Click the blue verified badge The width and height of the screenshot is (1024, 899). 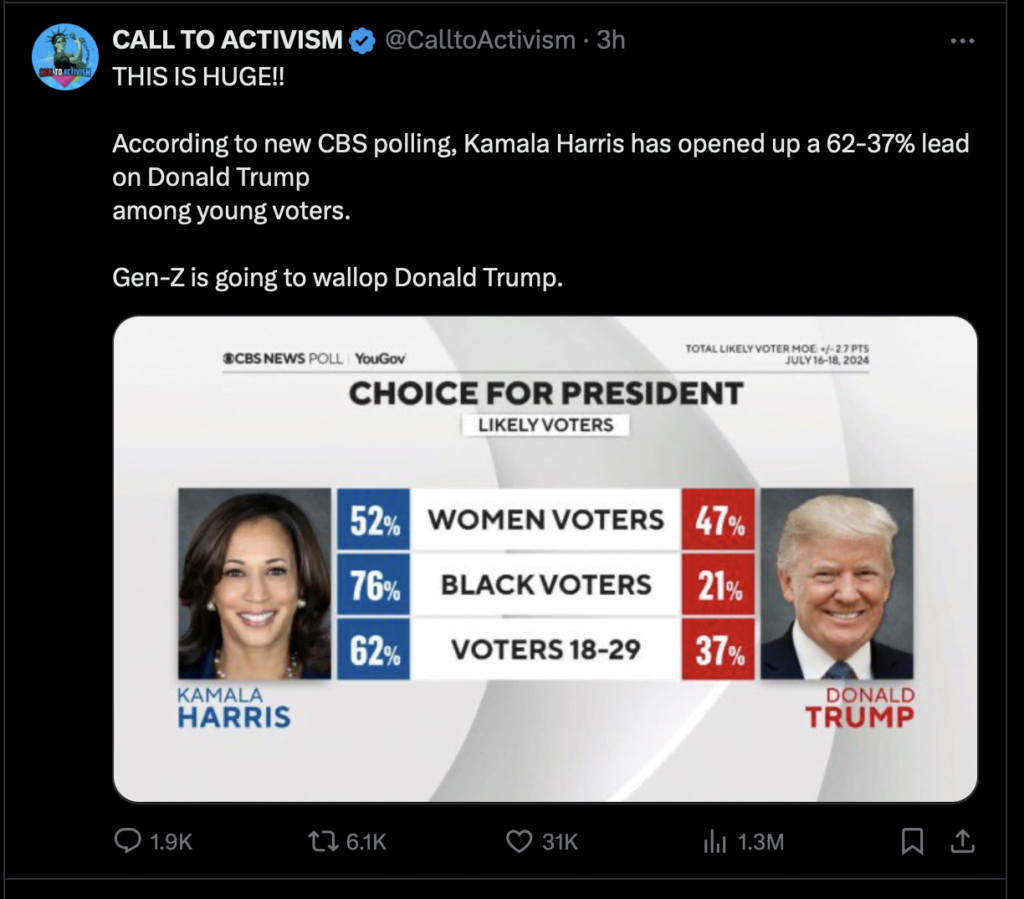[363, 40]
